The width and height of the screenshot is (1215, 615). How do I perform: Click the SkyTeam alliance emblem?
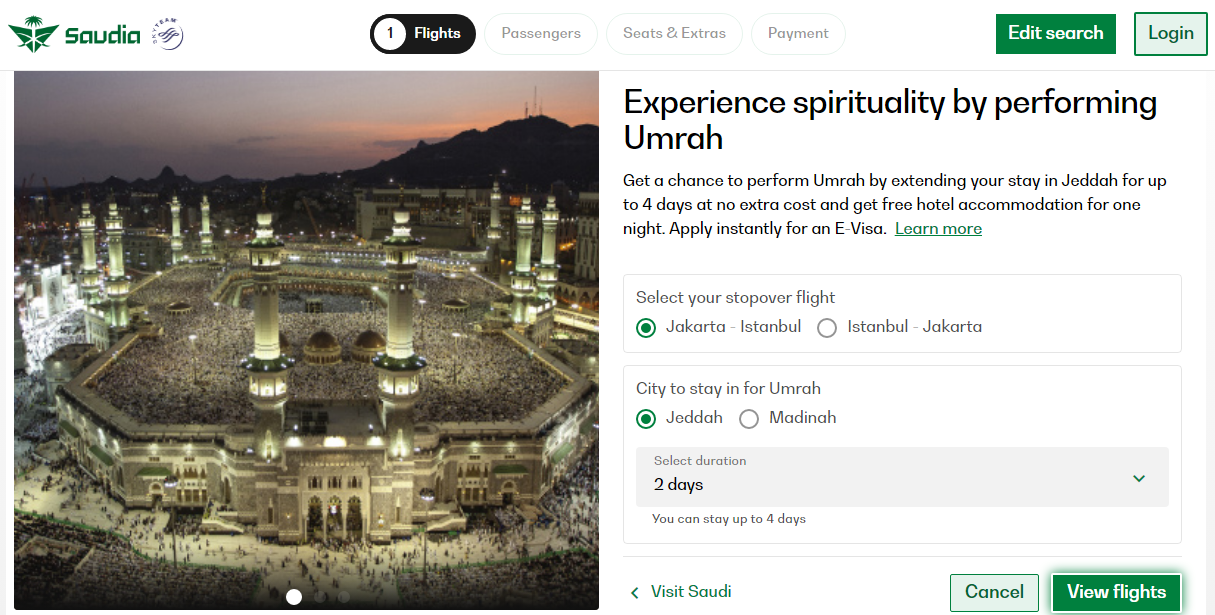tap(168, 35)
